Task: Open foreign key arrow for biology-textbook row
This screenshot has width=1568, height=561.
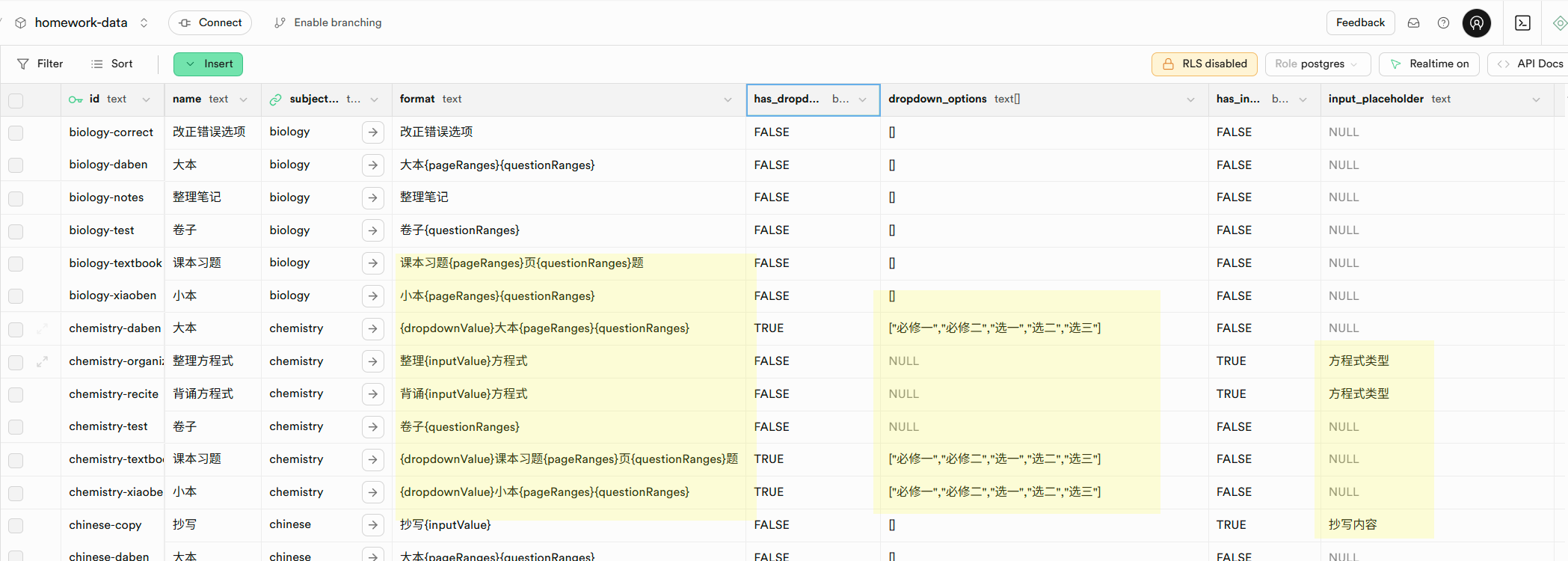Action: point(372,263)
